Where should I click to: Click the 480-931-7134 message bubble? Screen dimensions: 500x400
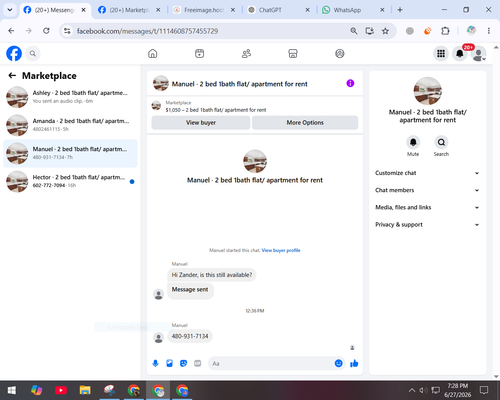(x=190, y=336)
